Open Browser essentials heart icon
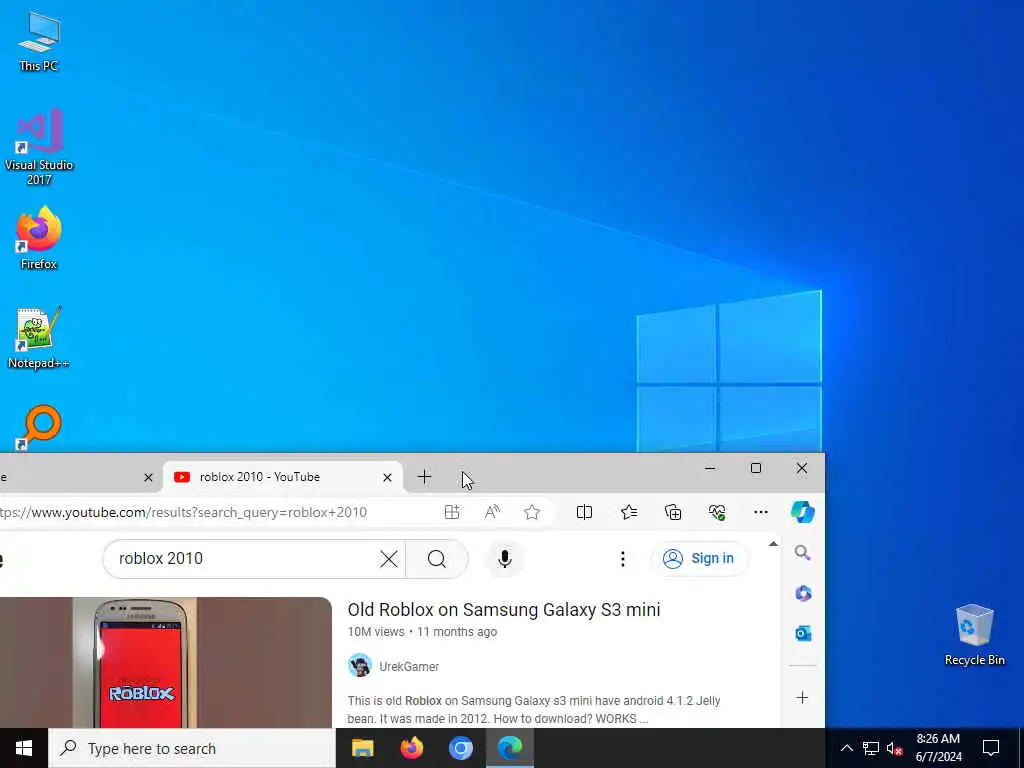1024x768 pixels. [x=717, y=513]
